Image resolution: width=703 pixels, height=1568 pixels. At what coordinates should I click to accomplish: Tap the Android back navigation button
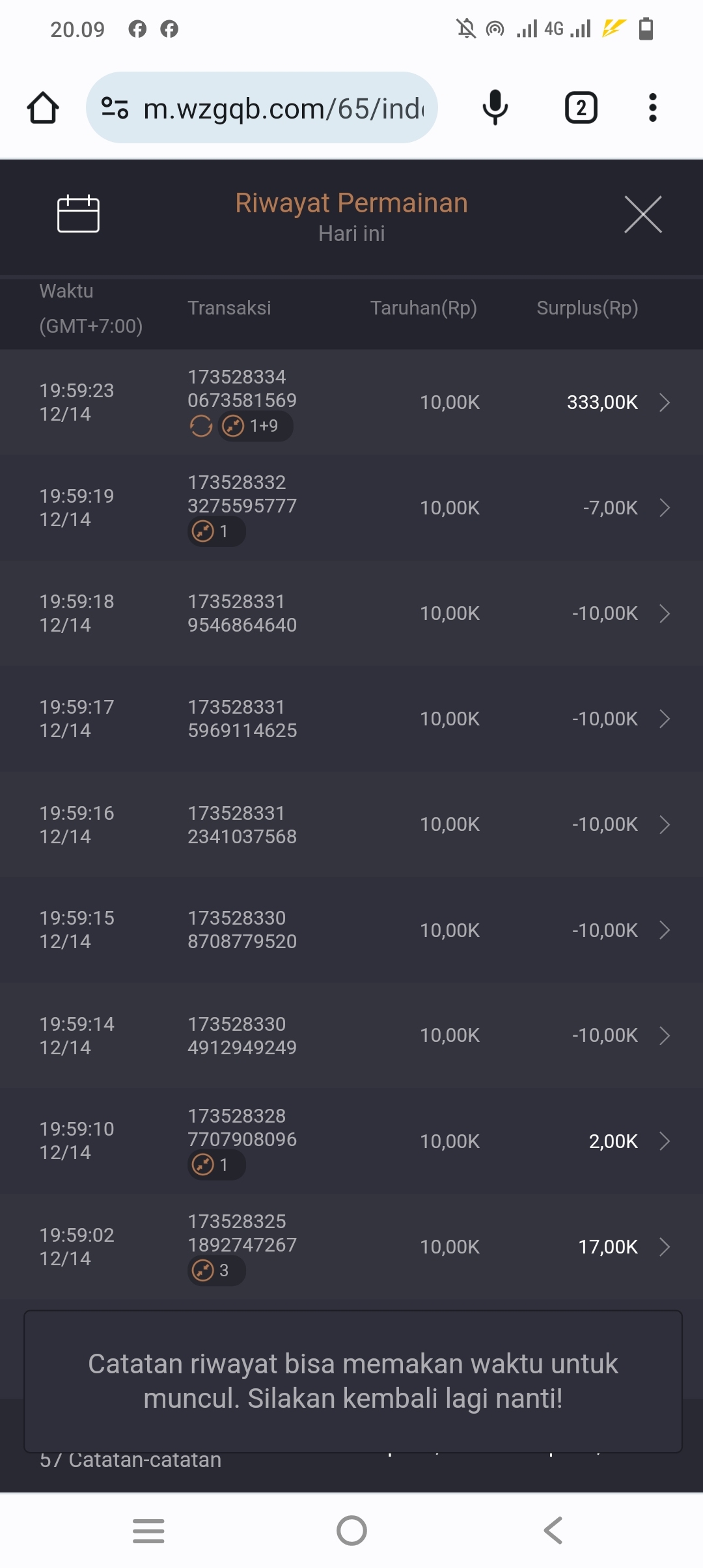pyautogui.click(x=553, y=1530)
